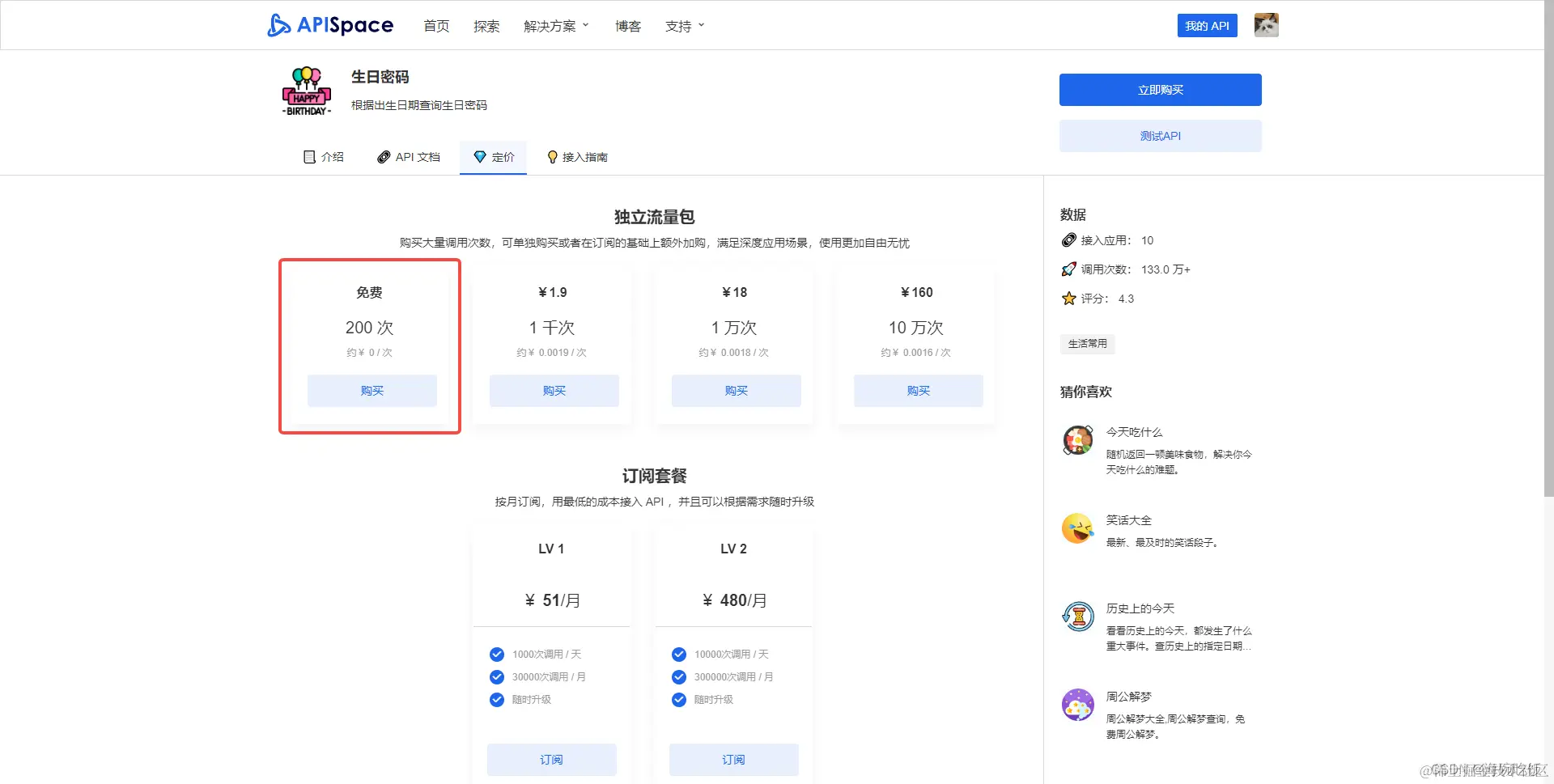
Task: Click the 历史上的今天 history icon
Action: pyautogui.click(x=1077, y=617)
